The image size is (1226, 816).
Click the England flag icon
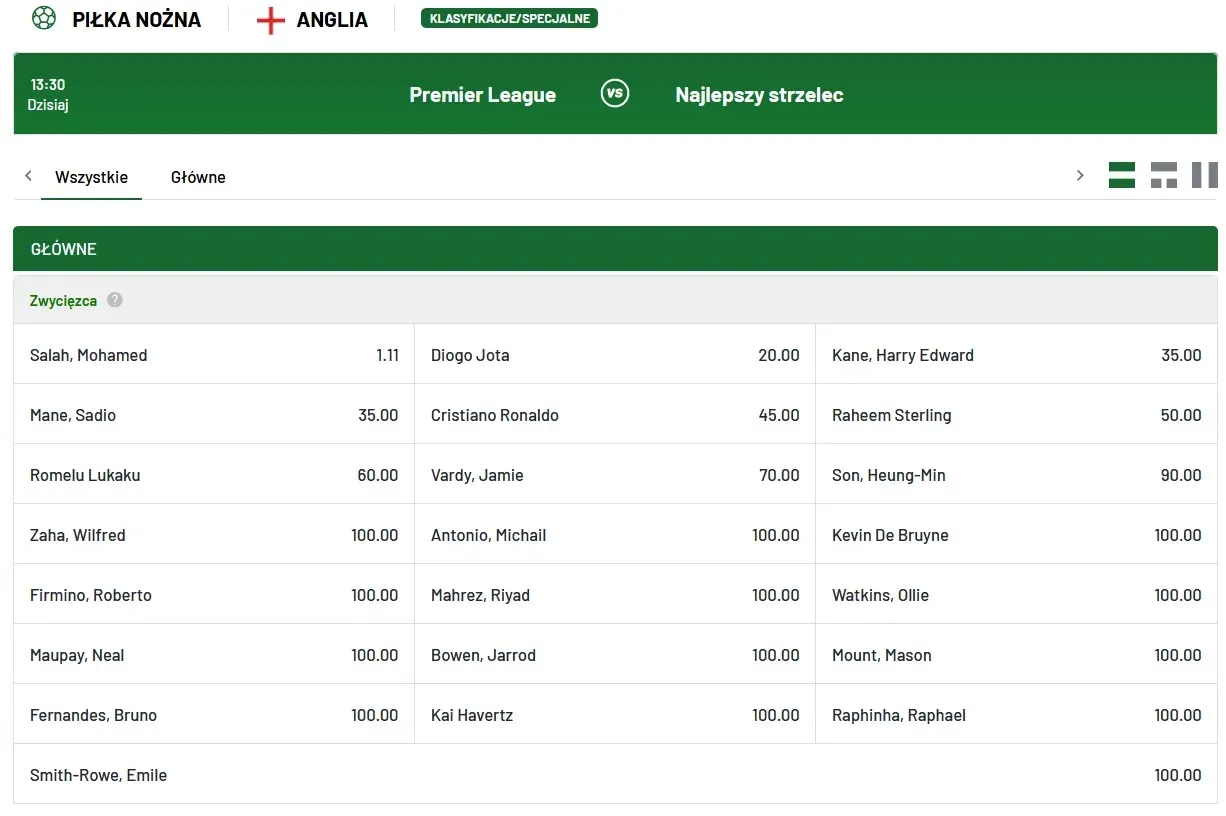point(271,20)
